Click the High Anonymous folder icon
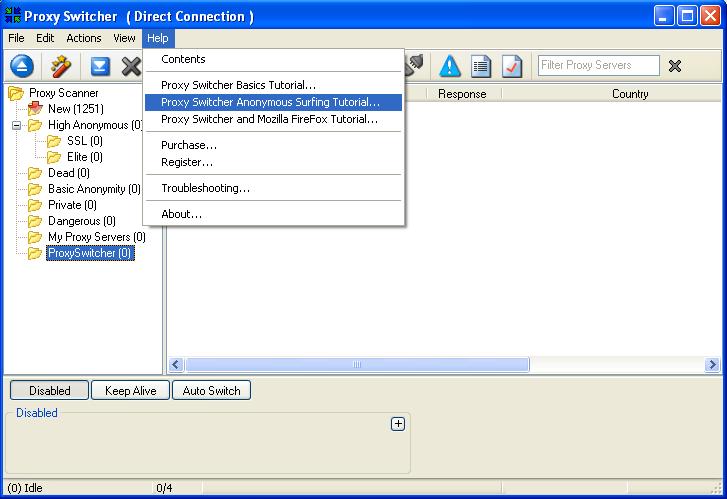The width and height of the screenshot is (727, 499). pyautogui.click(x=35, y=125)
